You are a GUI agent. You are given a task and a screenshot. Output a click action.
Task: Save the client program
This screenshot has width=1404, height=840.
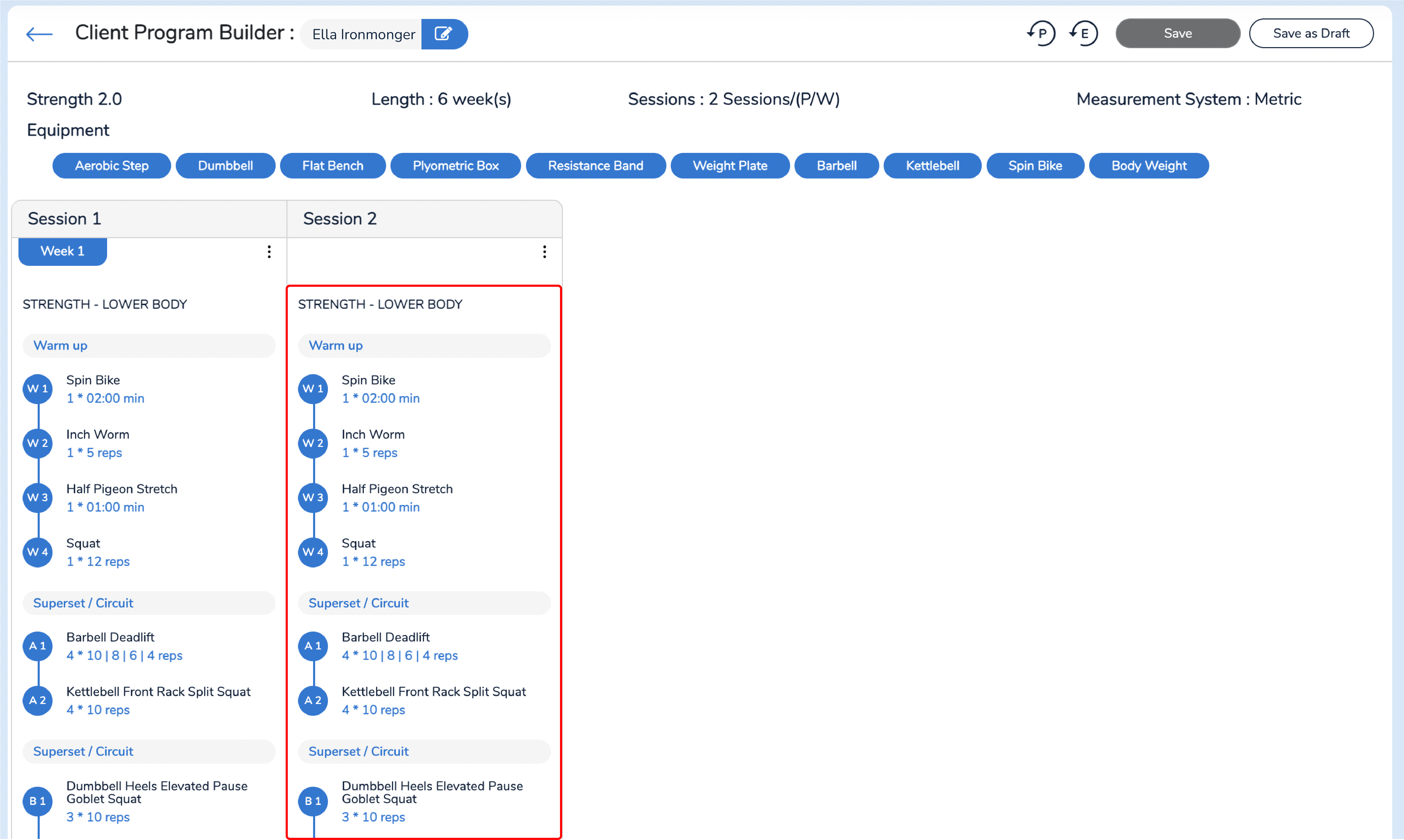point(1178,33)
